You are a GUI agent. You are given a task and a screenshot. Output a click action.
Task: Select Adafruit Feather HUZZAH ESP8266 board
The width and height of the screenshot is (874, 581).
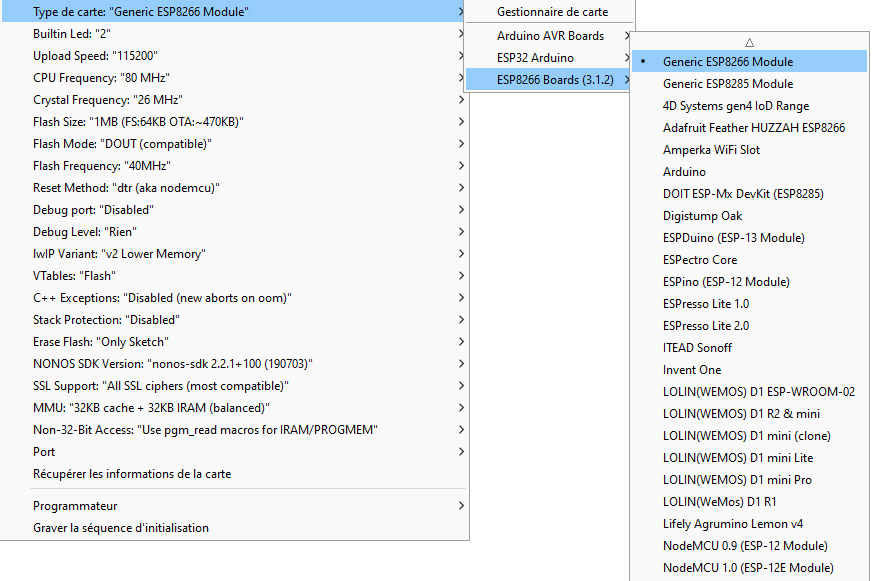click(x=749, y=128)
